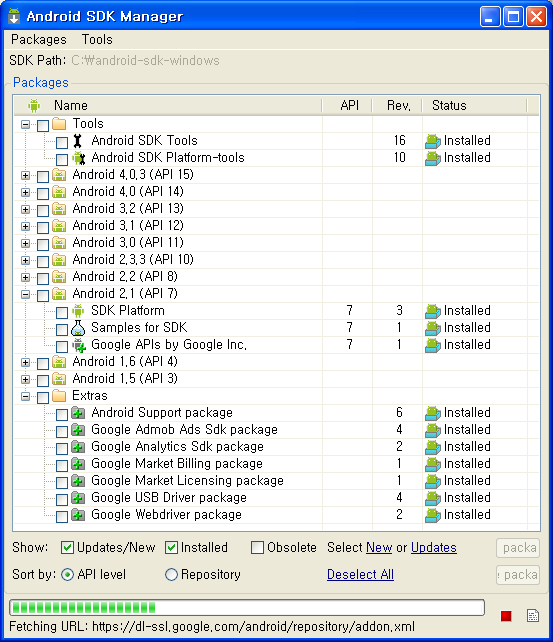Click installed status icon for SDK Platform row
The height and width of the screenshot is (642, 553).
click(433, 311)
